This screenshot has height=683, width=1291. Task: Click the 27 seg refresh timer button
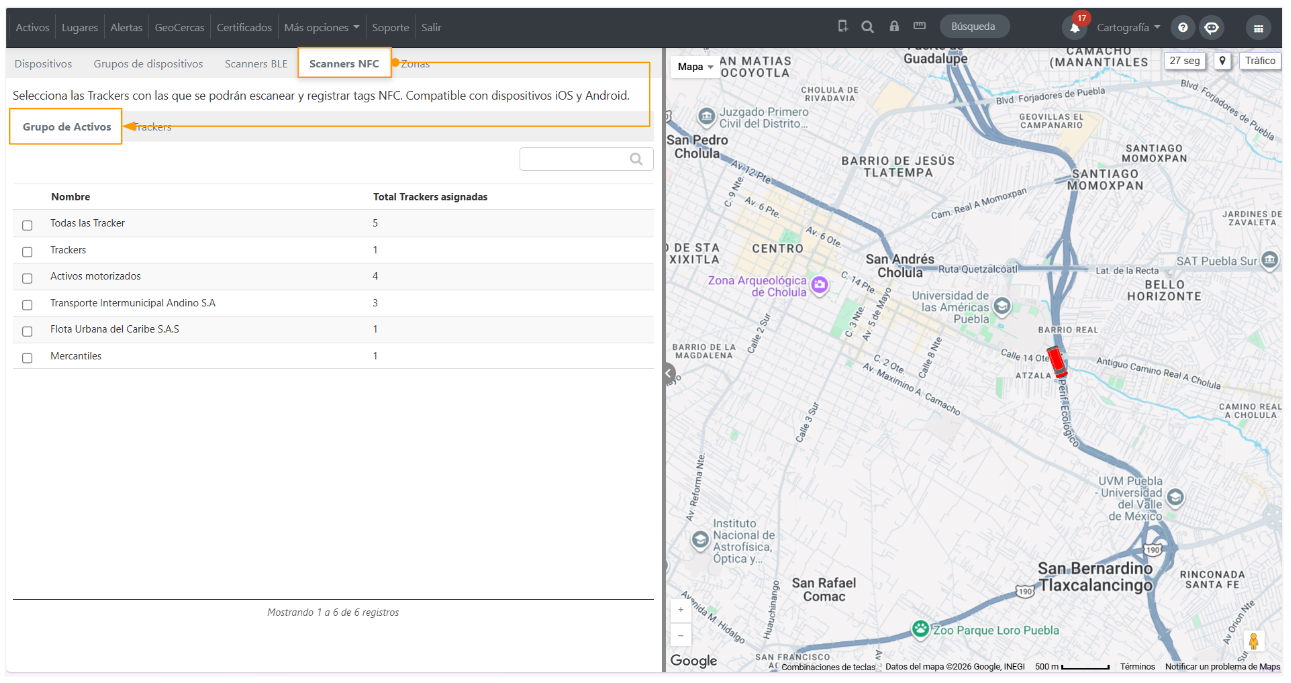pos(1185,61)
